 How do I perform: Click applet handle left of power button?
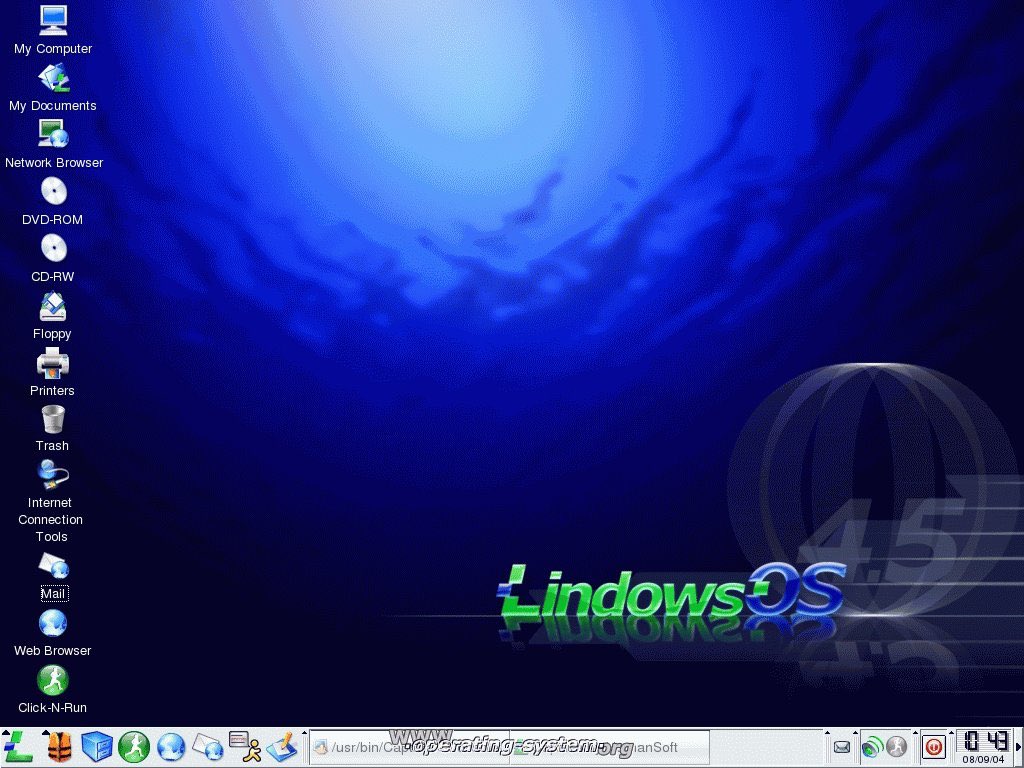[x=915, y=747]
